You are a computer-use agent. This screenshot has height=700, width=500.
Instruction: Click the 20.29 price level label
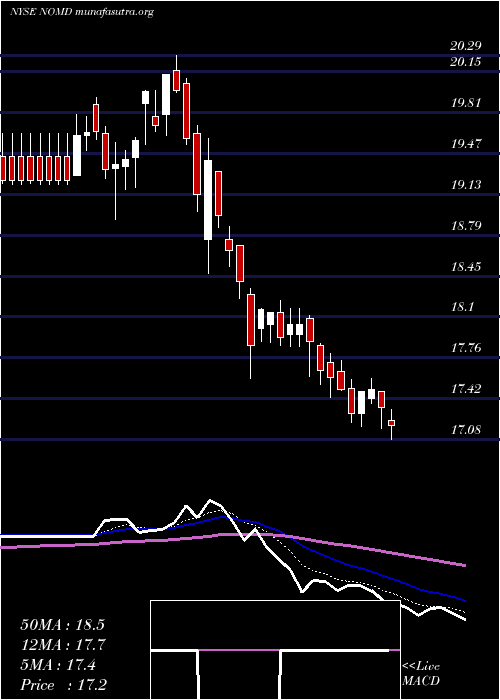coord(466,45)
